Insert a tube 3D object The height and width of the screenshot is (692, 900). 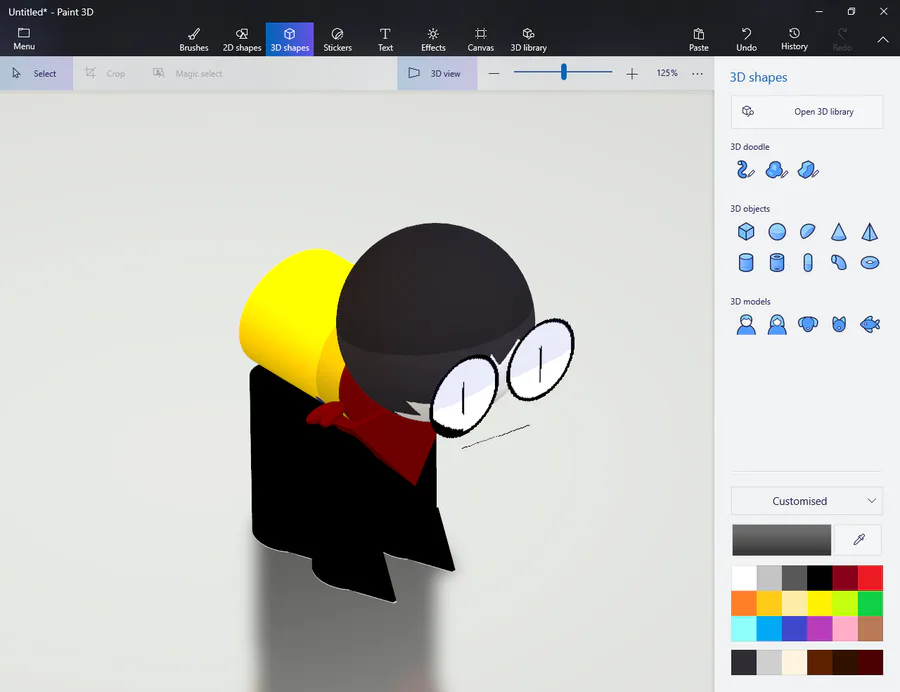[x=777, y=263]
